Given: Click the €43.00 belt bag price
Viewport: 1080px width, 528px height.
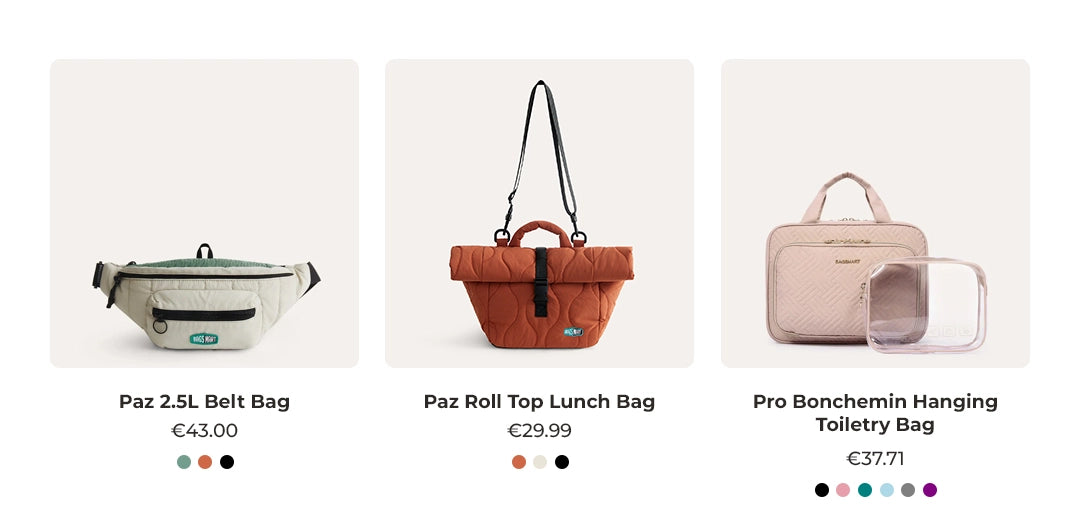Looking at the screenshot, I should [x=205, y=431].
